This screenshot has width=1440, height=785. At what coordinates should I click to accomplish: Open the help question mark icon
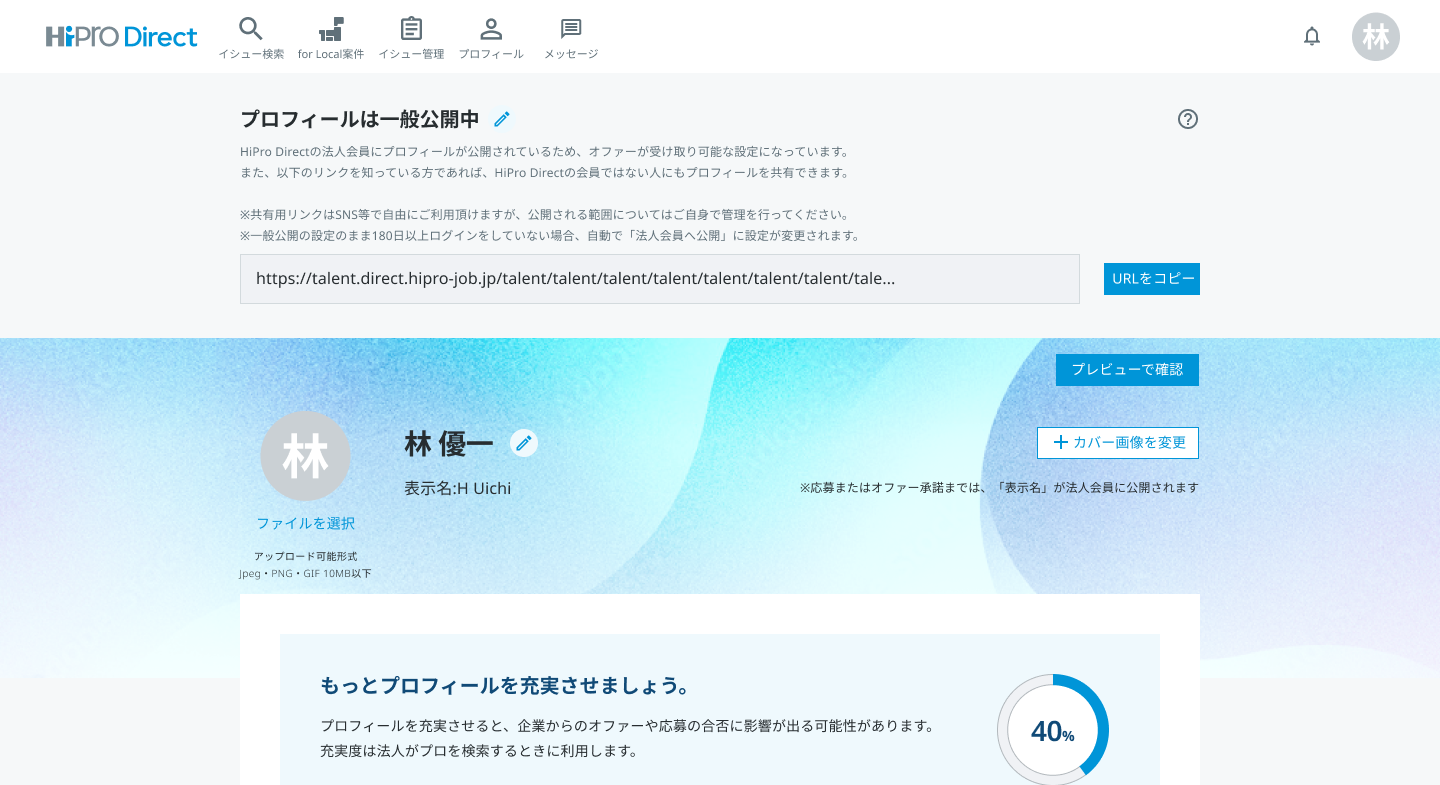point(1188,119)
